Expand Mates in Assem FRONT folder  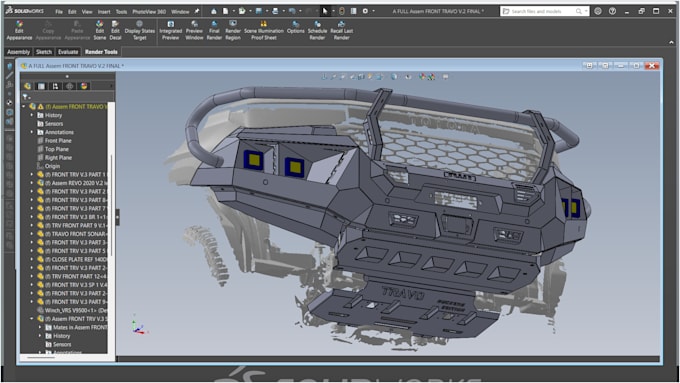(40, 327)
